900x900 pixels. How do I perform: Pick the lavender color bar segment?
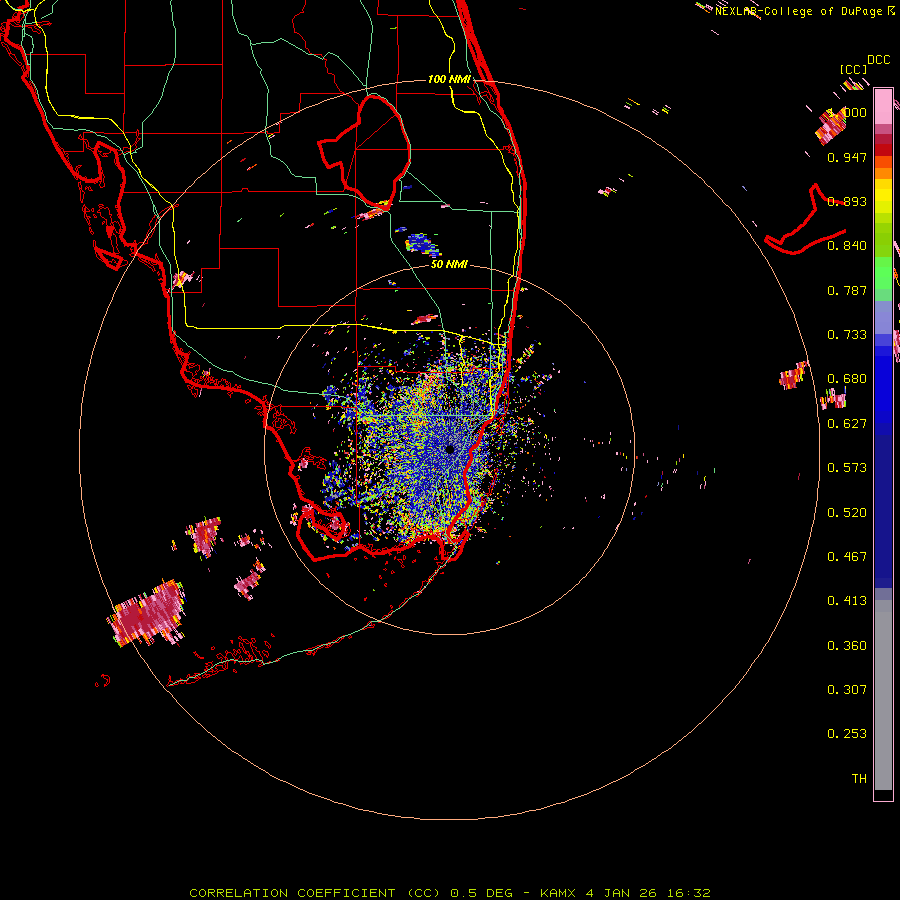click(883, 317)
